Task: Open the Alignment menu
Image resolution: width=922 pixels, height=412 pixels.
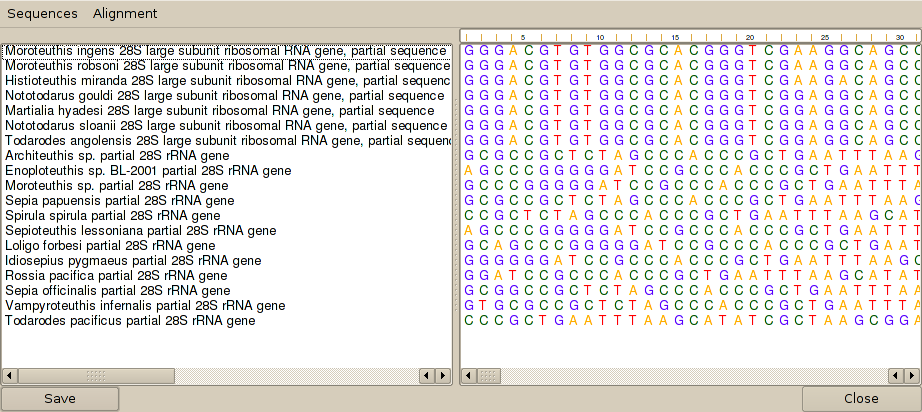Action: 125,13
